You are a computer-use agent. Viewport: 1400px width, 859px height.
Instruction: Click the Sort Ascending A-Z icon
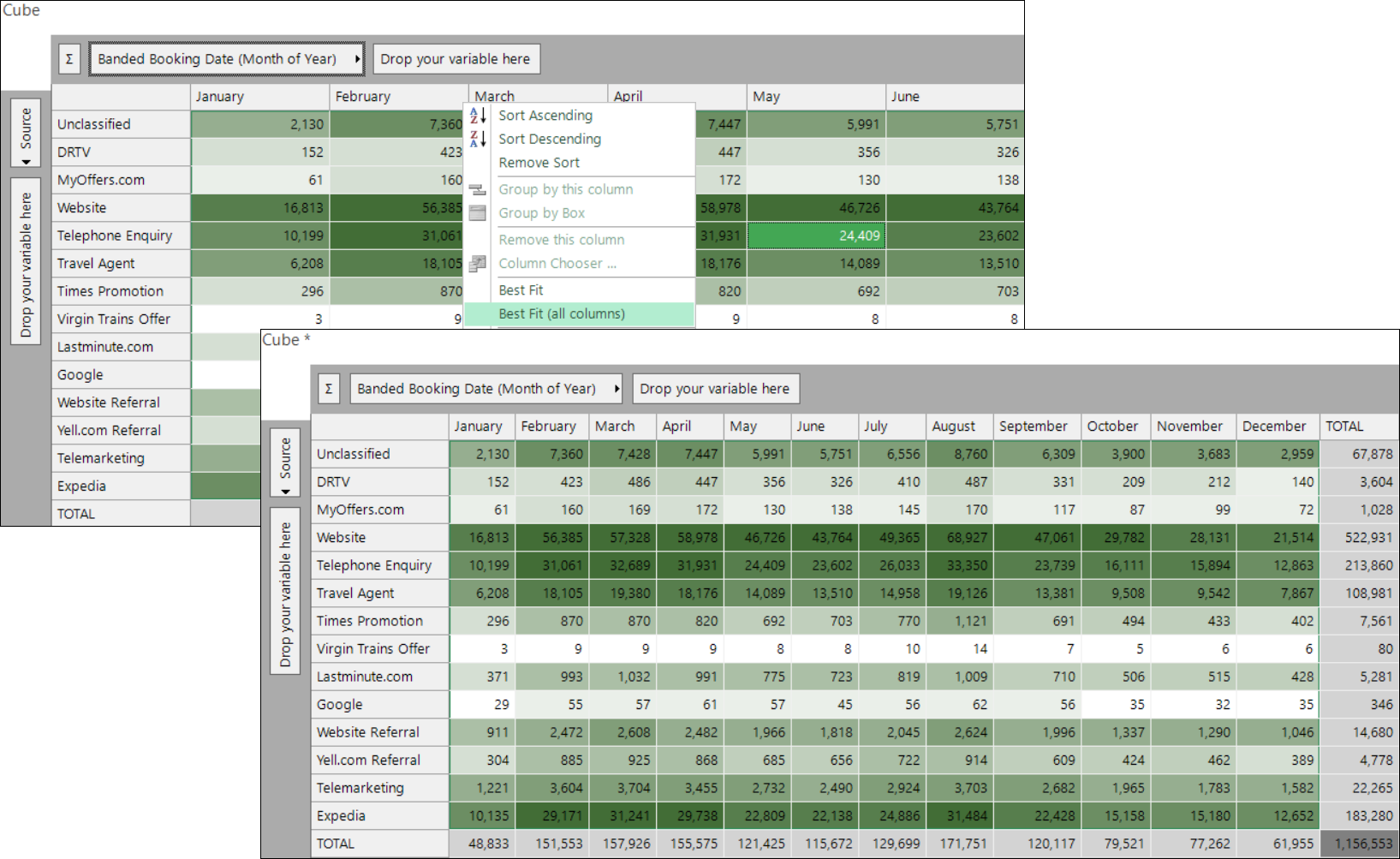coord(478,115)
